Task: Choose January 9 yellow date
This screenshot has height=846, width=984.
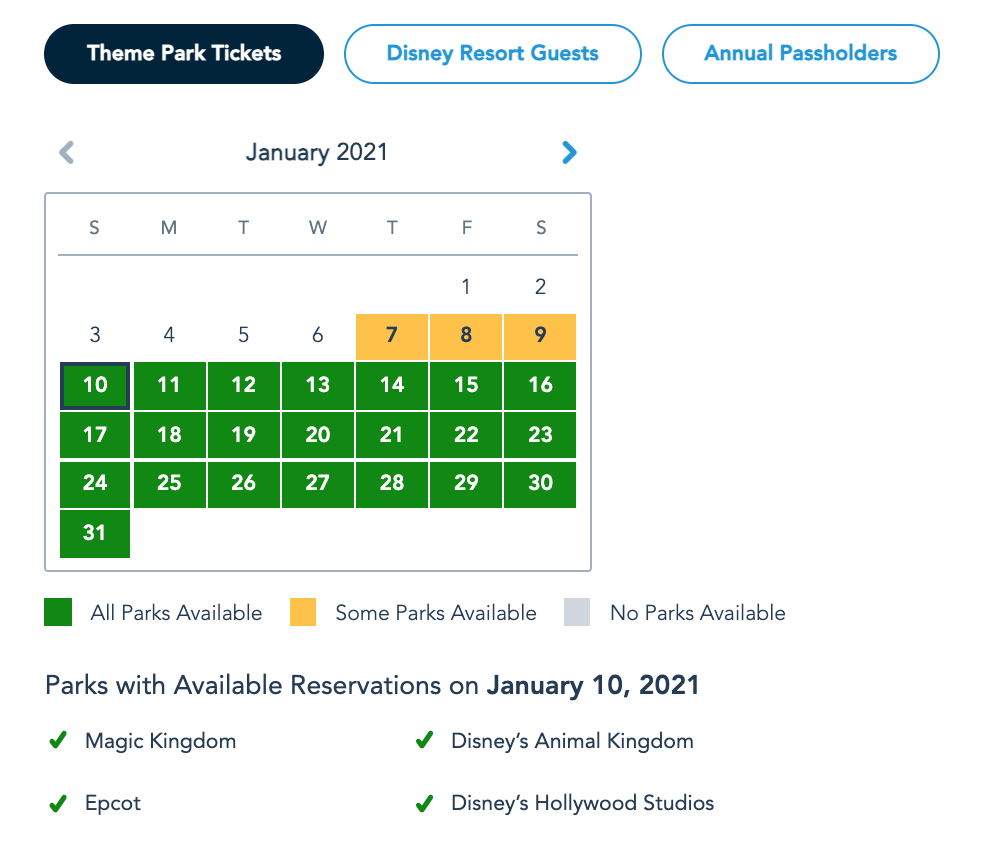Action: coord(541,336)
